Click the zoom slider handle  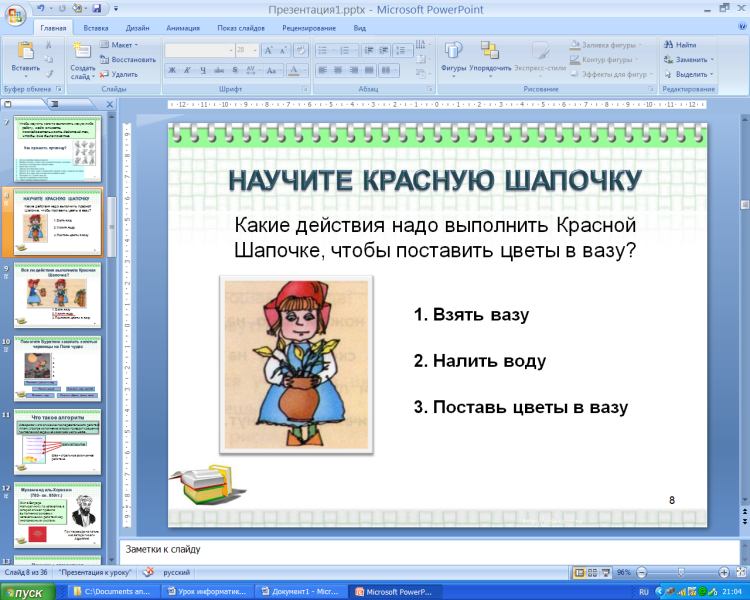[681, 572]
